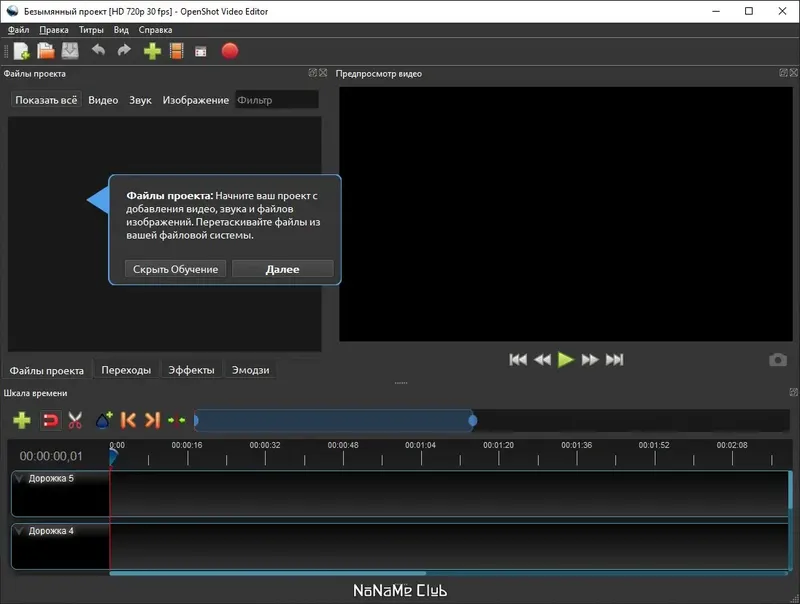This screenshot has height=604, width=800.
Task: Save current frame with the camera icon
Action: pos(778,360)
